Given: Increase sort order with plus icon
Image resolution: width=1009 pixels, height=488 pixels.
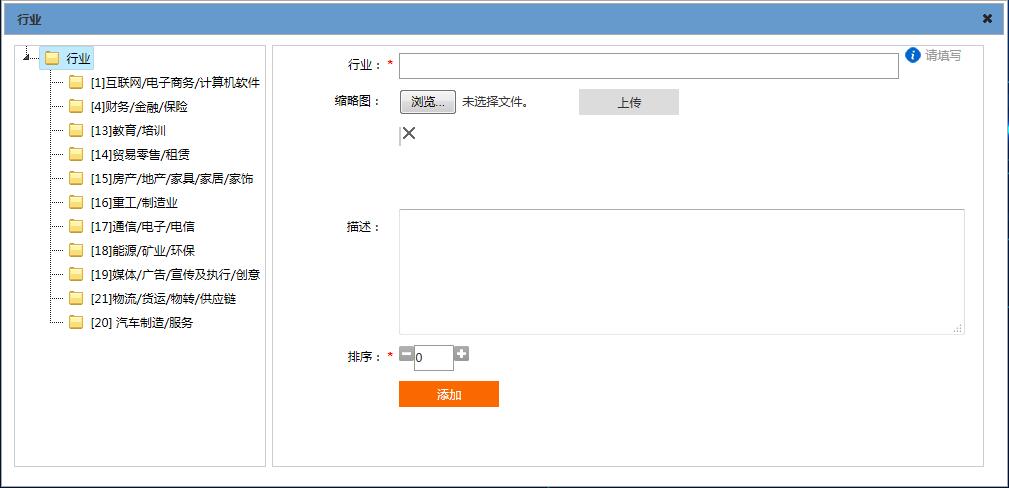Looking at the screenshot, I should (461, 353).
